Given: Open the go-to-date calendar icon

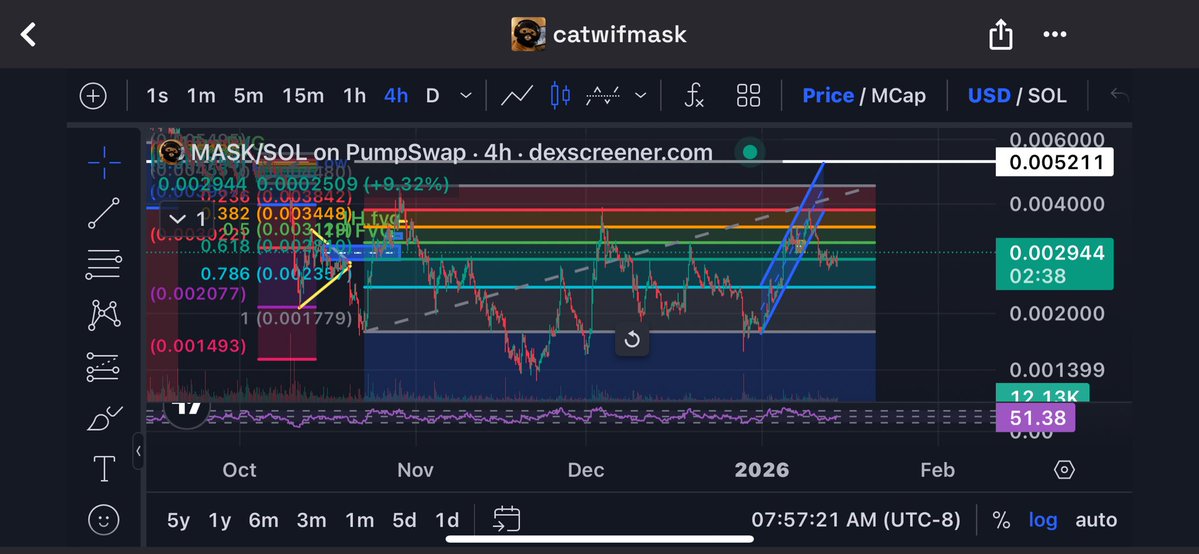Looking at the screenshot, I should point(506,520).
